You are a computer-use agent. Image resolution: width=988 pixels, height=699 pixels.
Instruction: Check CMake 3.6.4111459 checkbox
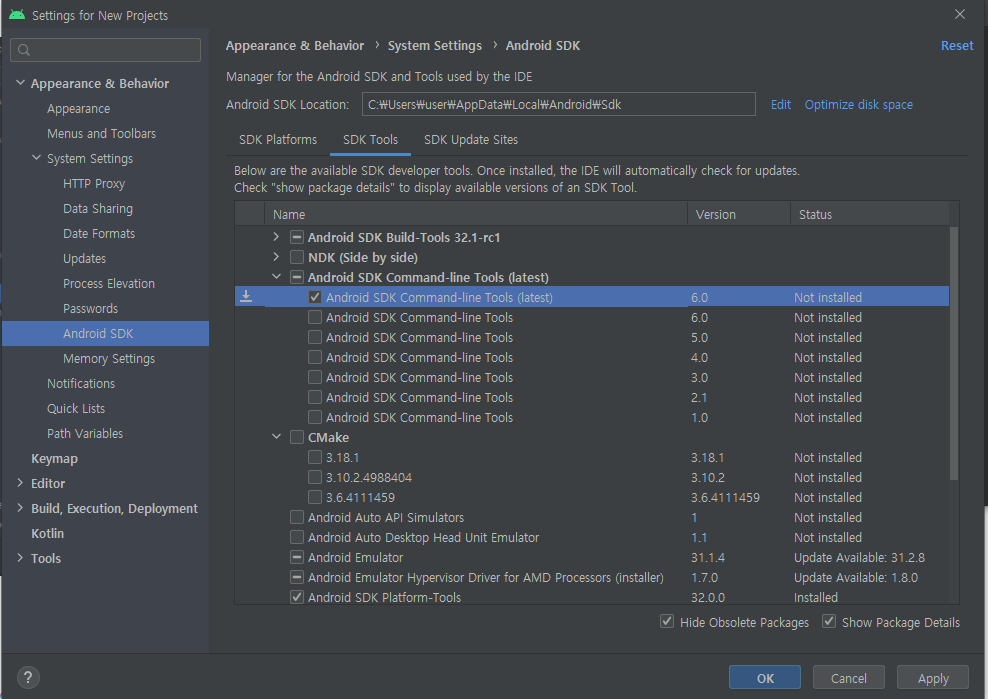click(315, 497)
